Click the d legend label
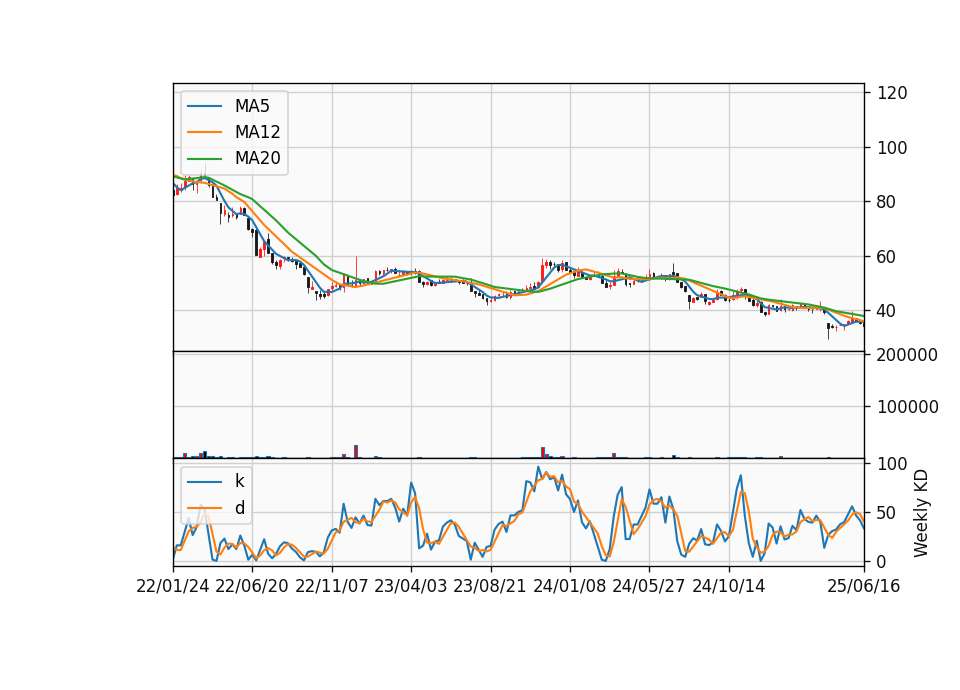960x690 pixels. pyautogui.click(x=239, y=508)
